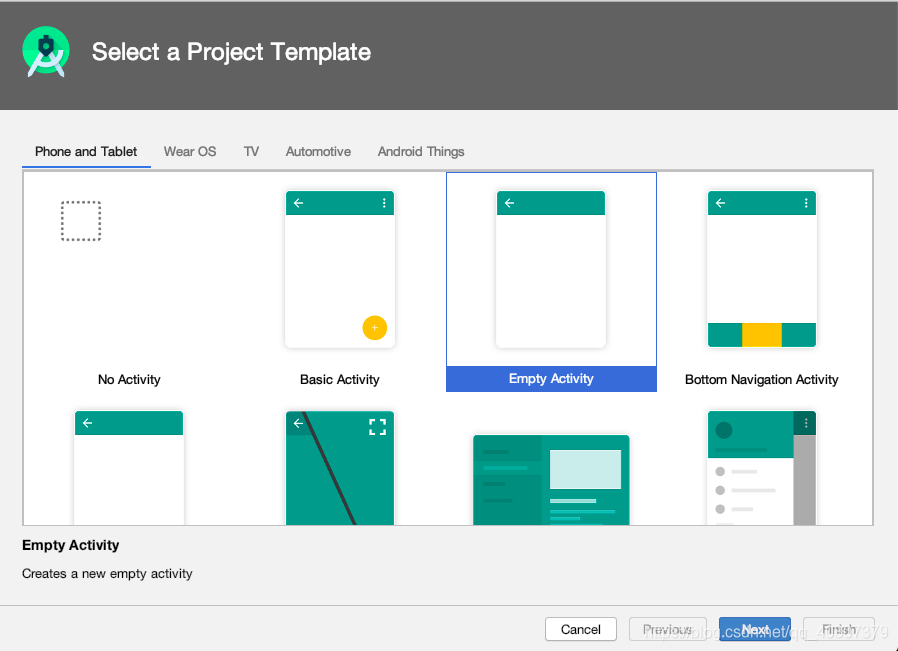Click the bold Empty Activity heading below the grid
The height and width of the screenshot is (651, 898).
pyautogui.click(x=70, y=545)
